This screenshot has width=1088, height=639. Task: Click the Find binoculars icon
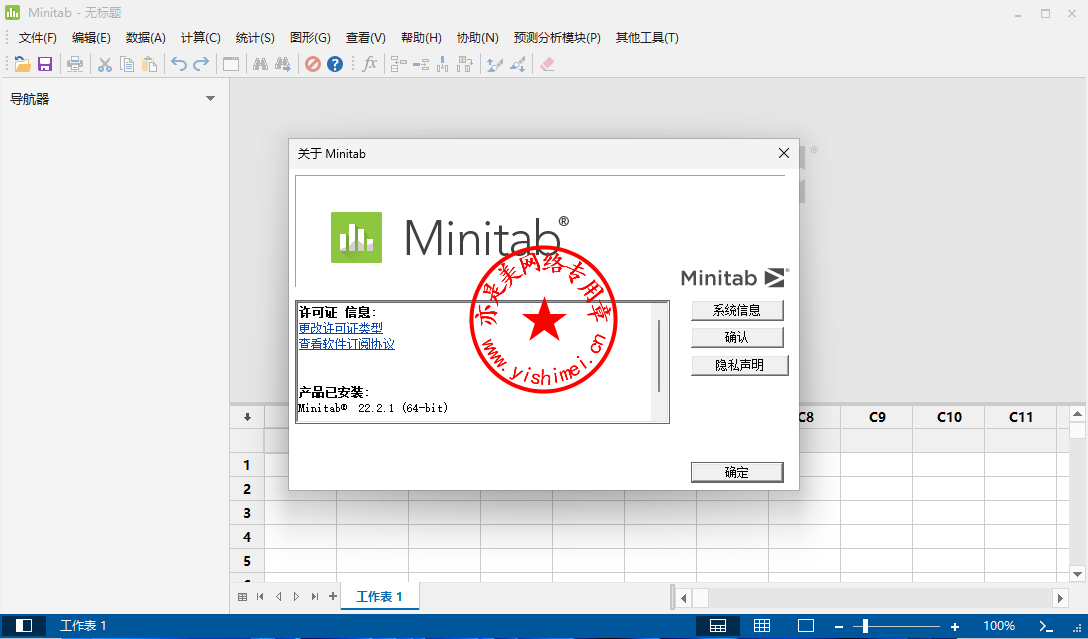click(260, 65)
